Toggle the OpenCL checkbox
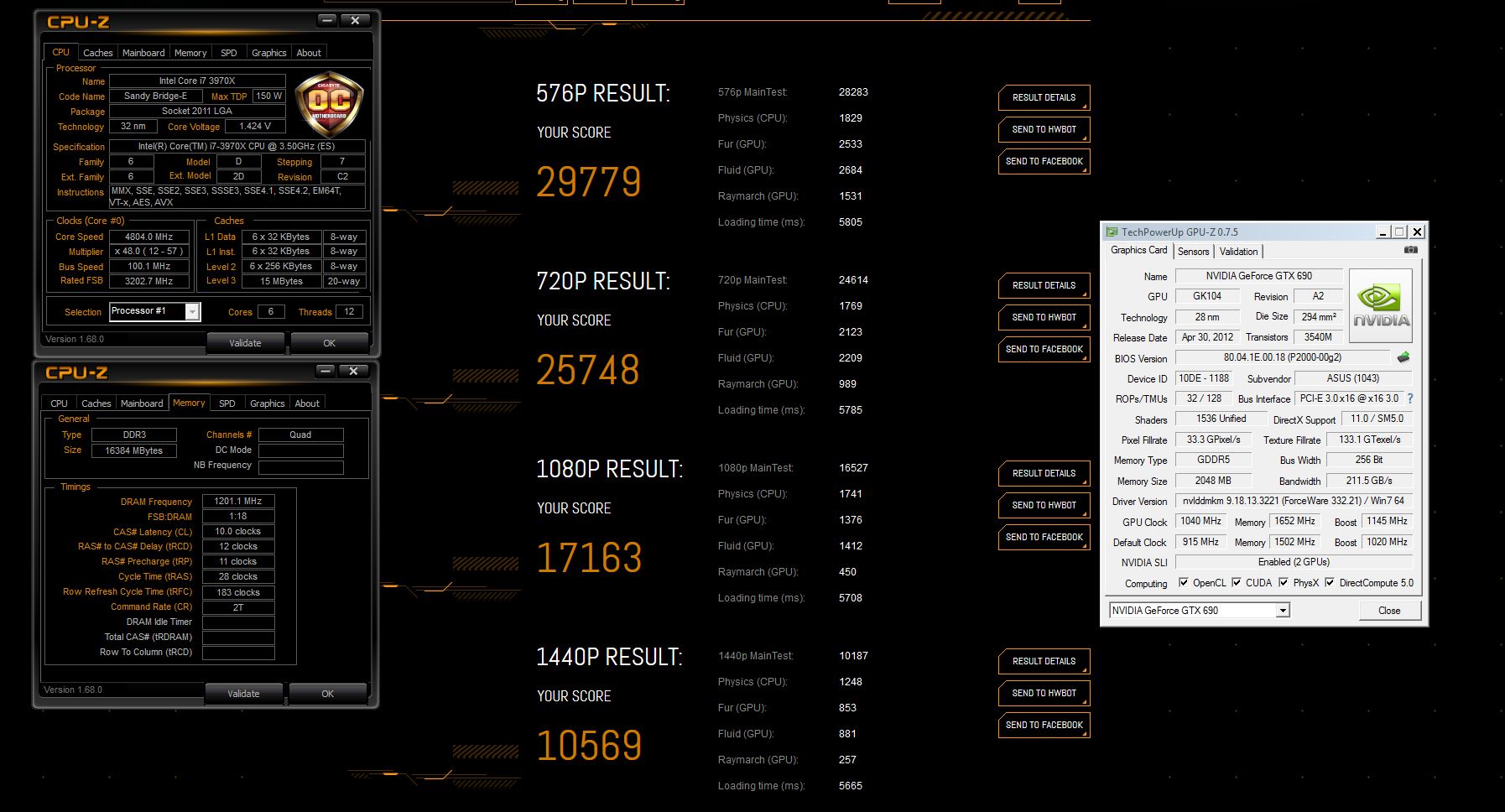The height and width of the screenshot is (812, 1505). [x=1183, y=582]
